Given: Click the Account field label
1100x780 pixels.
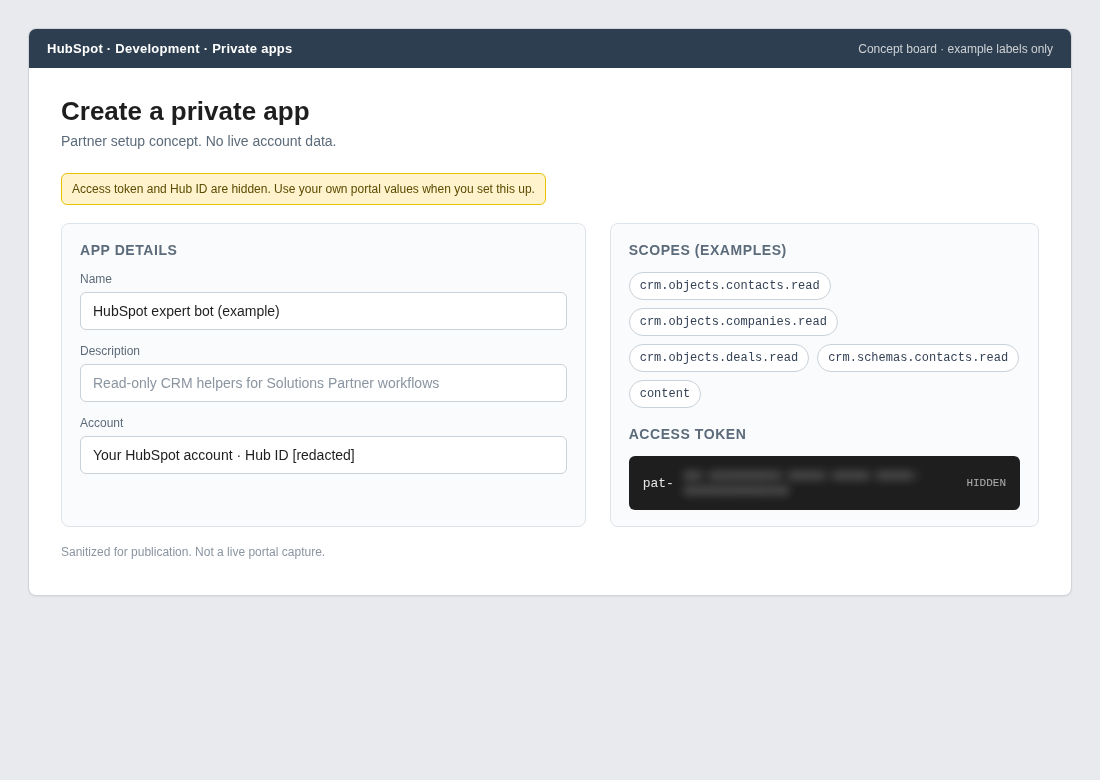Looking at the screenshot, I should (102, 423).
